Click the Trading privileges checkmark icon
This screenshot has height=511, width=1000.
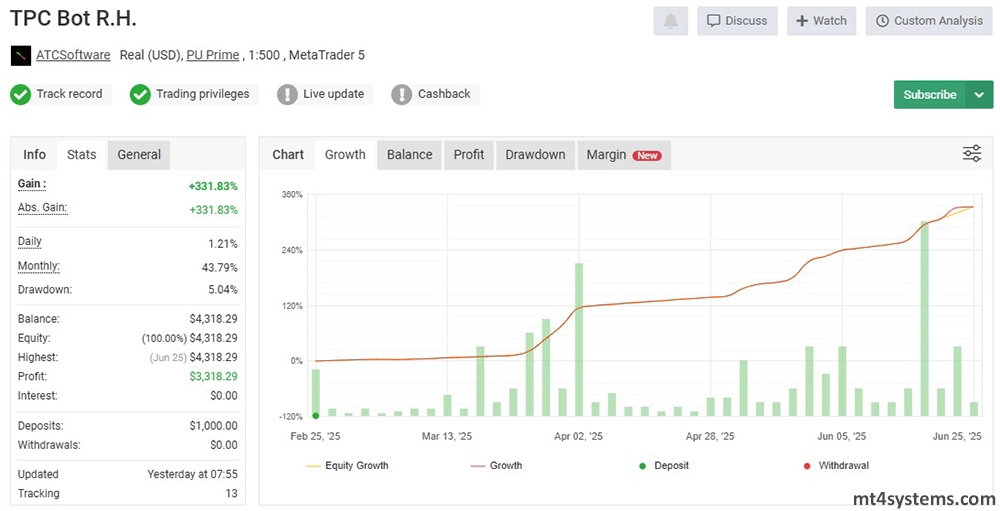pyautogui.click(x=140, y=94)
